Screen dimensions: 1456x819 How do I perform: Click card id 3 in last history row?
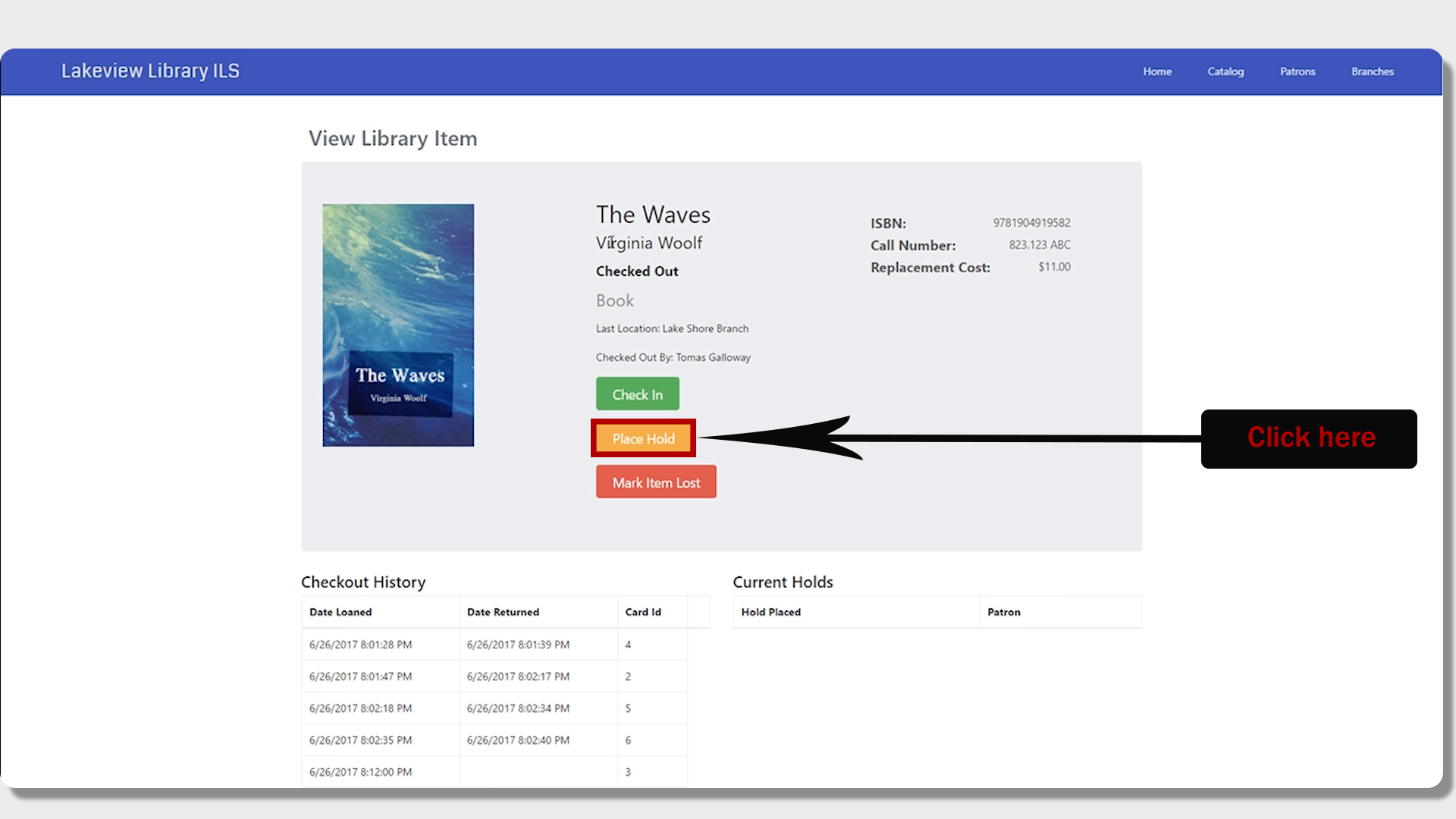point(628,772)
